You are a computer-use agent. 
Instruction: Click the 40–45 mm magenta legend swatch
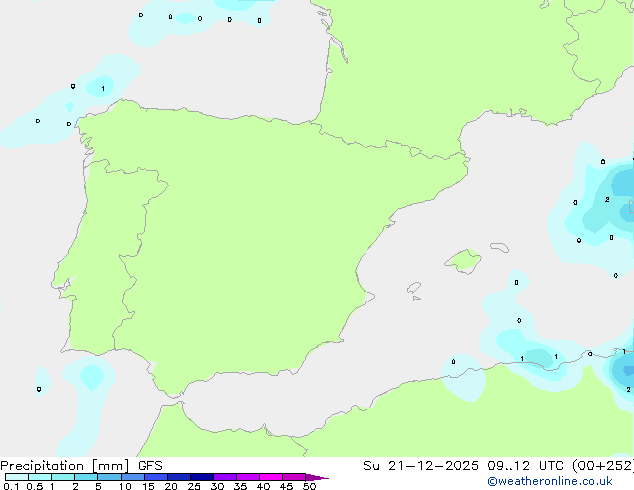coord(271,477)
